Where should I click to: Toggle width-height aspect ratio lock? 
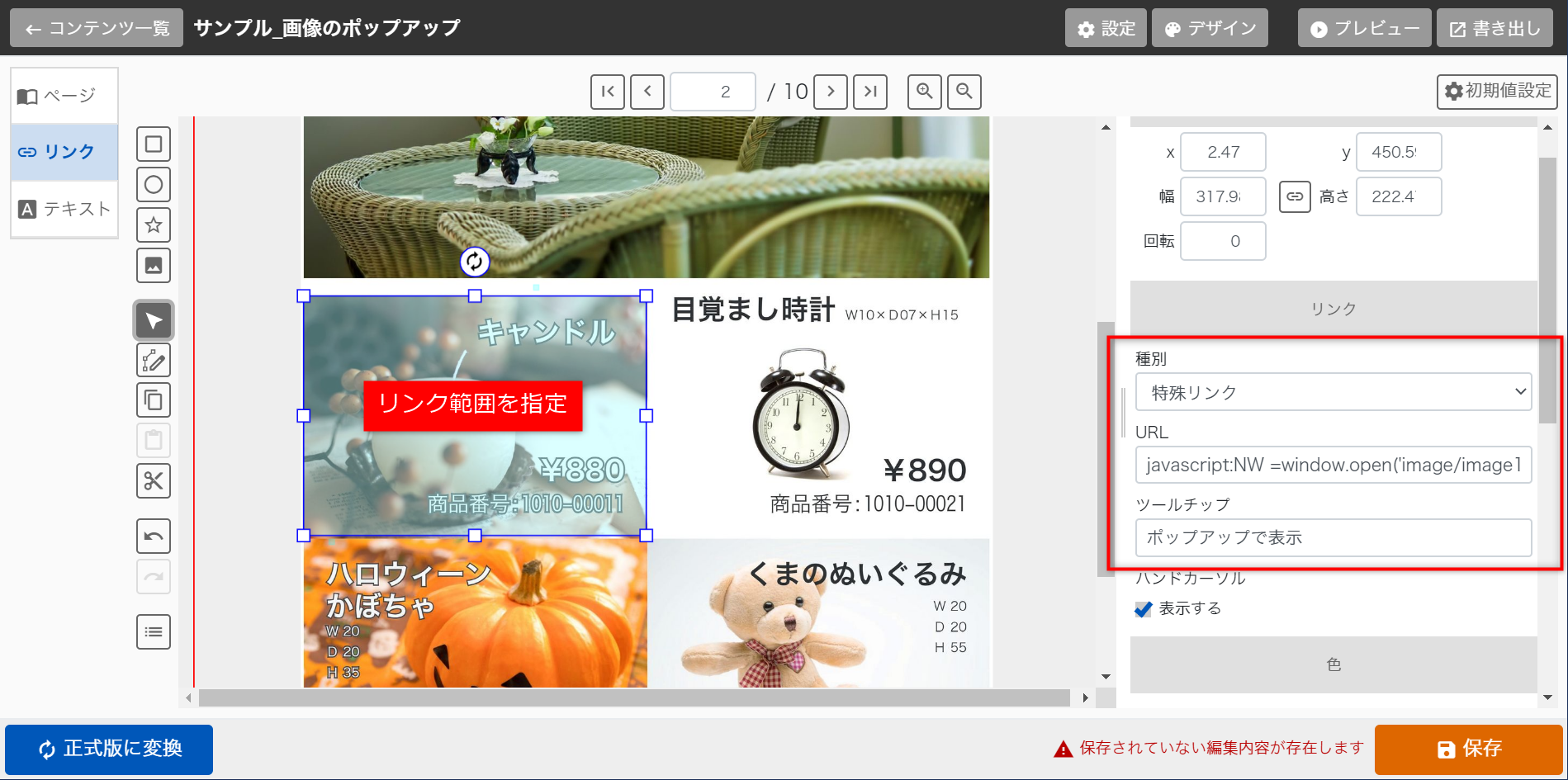[x=1294, y=196]
